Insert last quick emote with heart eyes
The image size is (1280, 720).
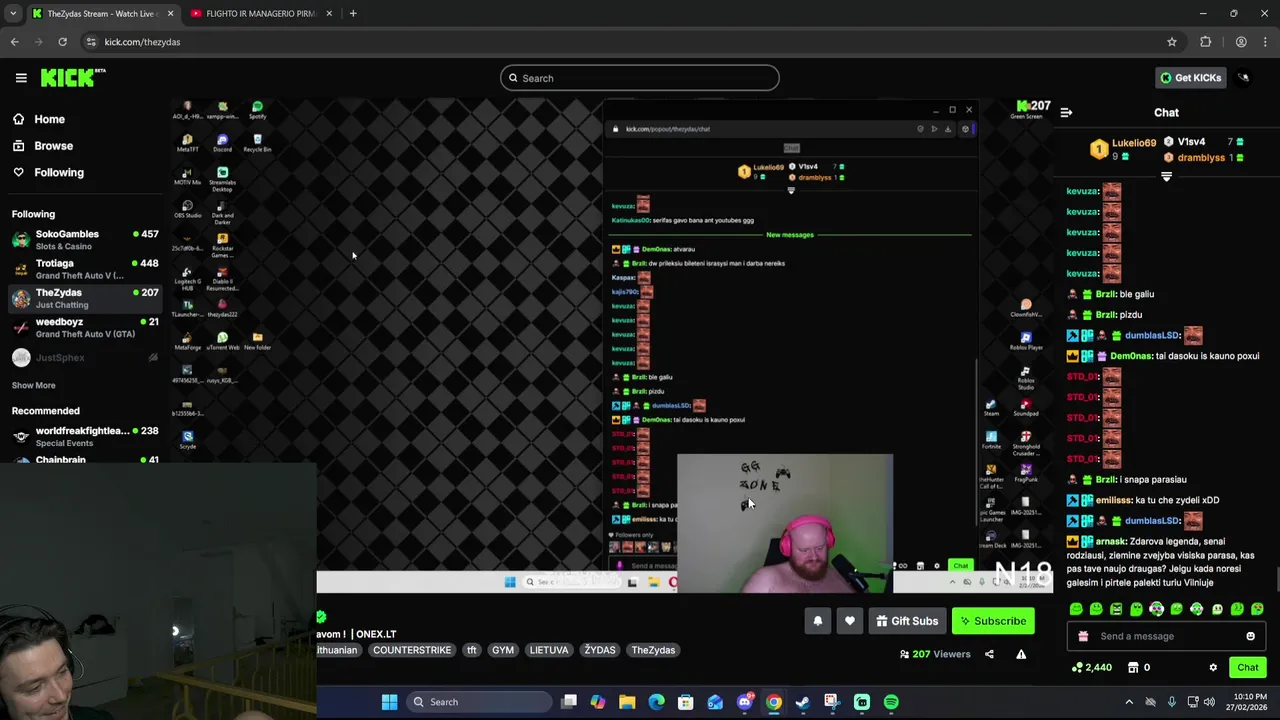(1257, 609)
